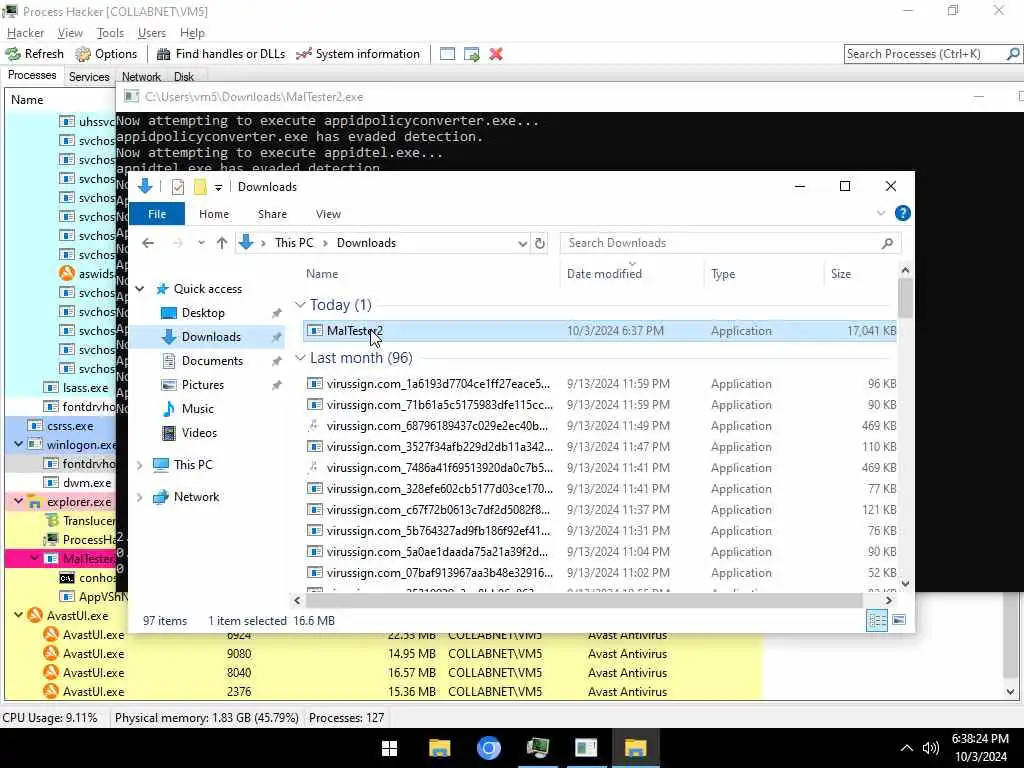This screenshot has width=1024, height=768.
Task: Collapse the AvastUI.exe process tree
Action: [x=18, y=616]
